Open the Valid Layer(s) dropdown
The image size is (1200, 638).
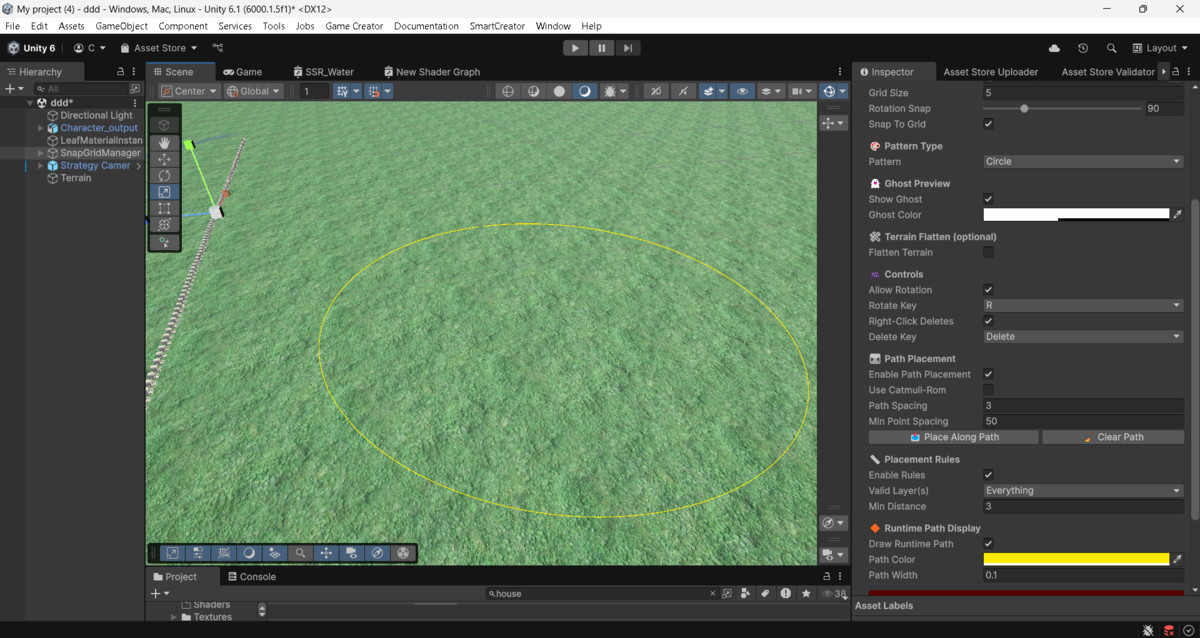[x=1083, y=491]
